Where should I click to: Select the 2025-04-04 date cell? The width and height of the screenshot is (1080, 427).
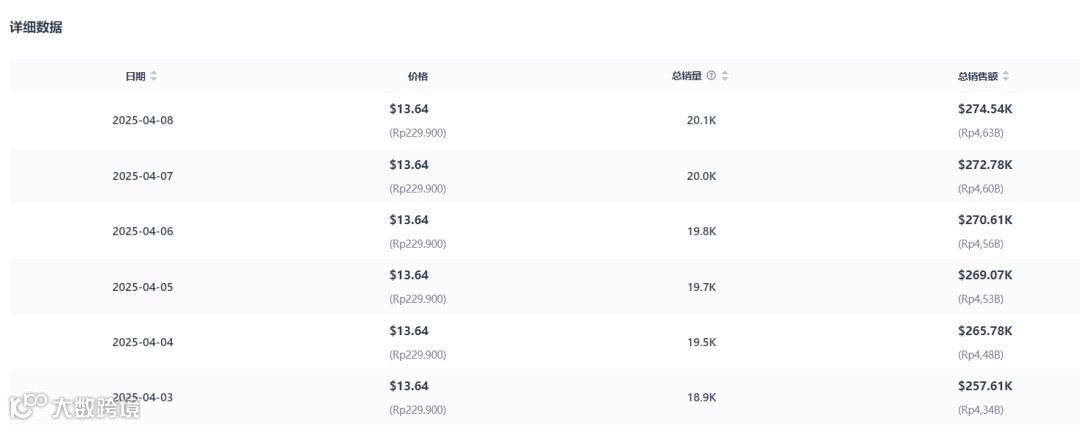142,342
